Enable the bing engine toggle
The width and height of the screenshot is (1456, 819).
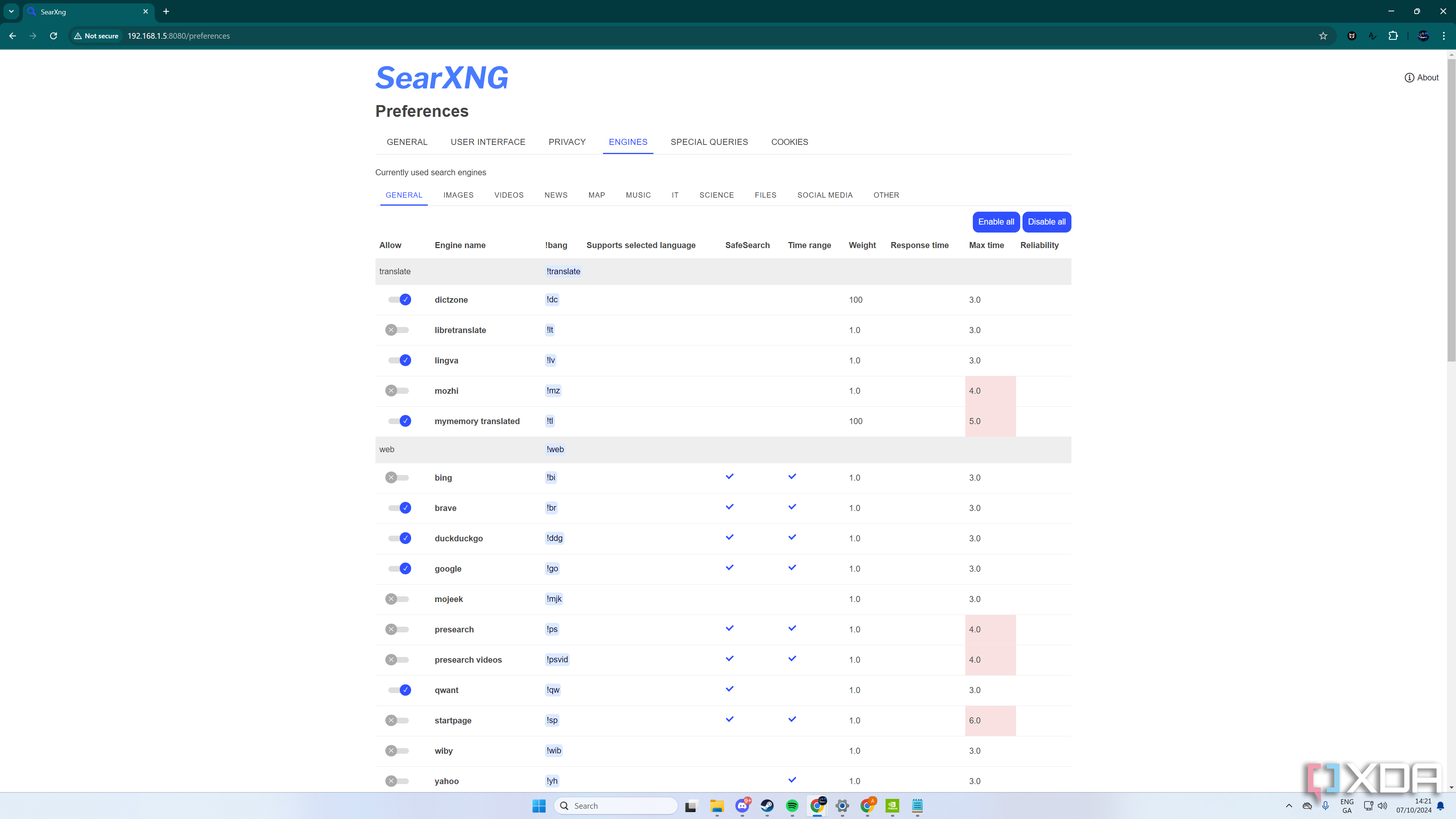point(397,478)
